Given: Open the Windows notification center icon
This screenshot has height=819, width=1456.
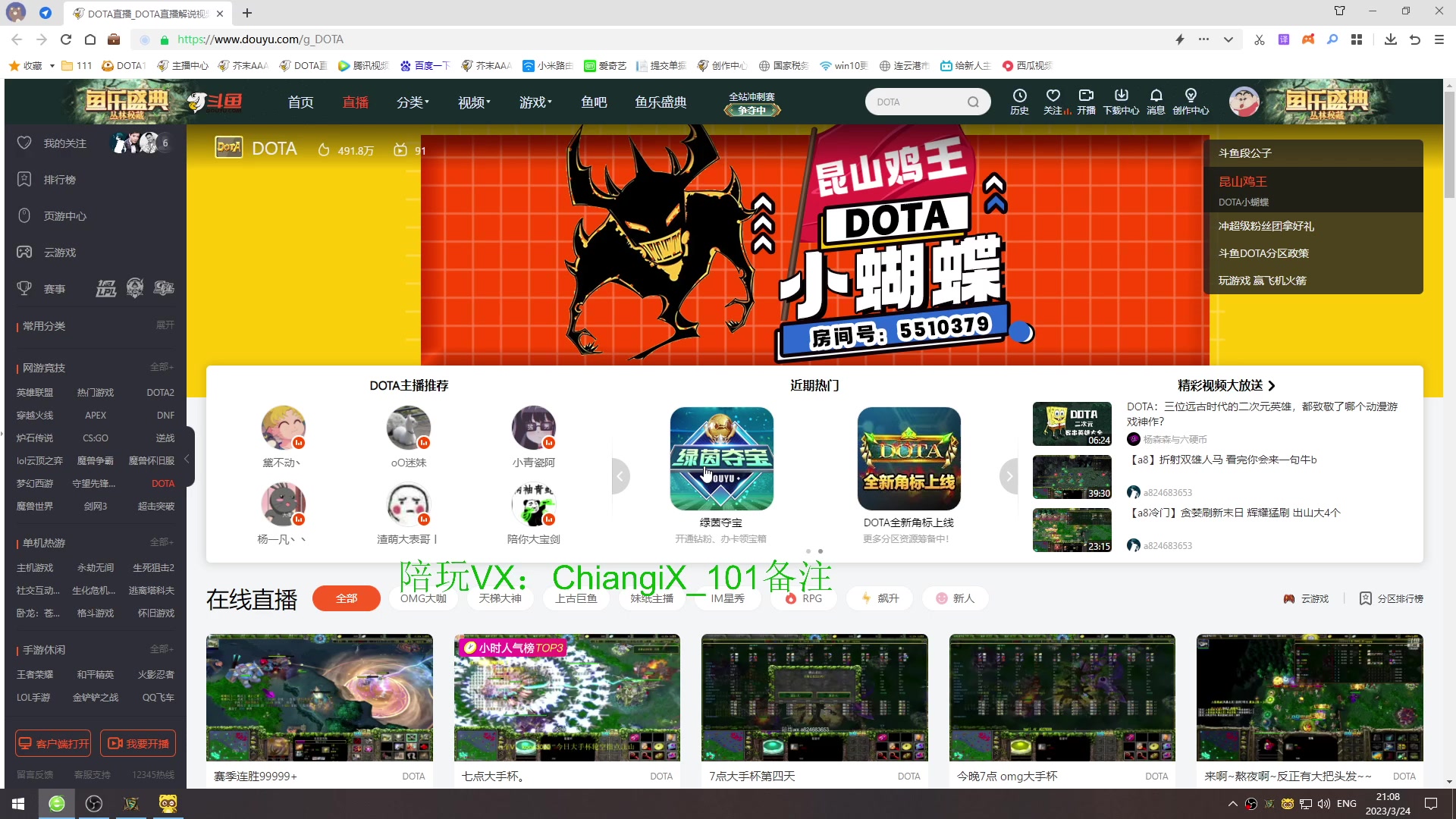Looking at the screenshot, I should click(x=1431, y=804).
